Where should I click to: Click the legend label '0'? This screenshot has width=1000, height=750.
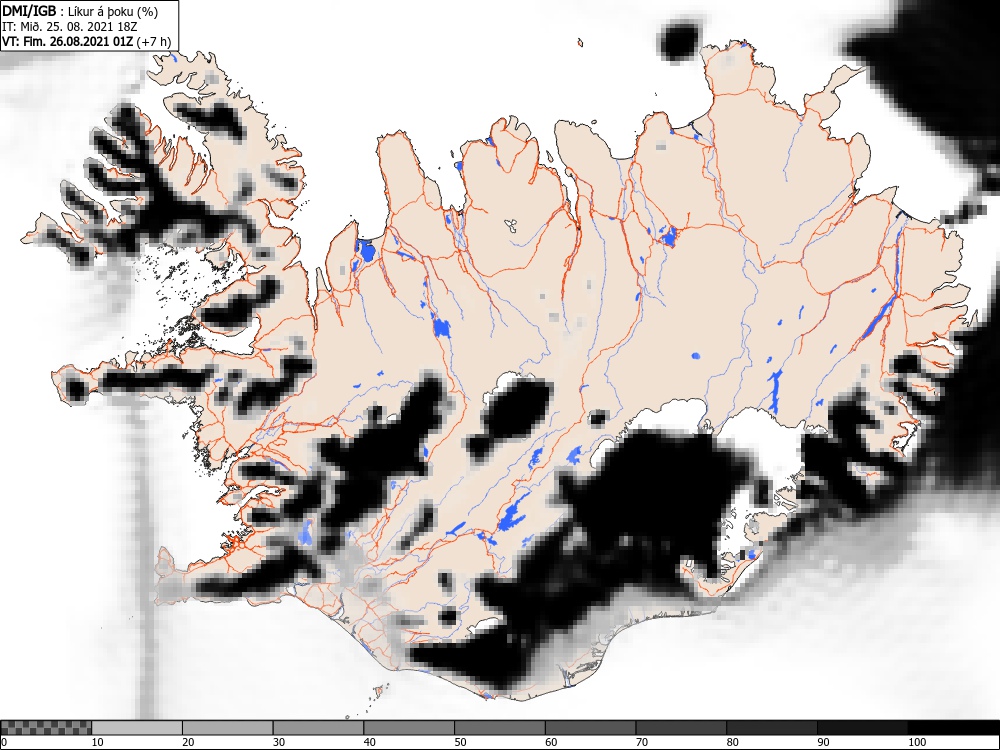pos(4,742)
